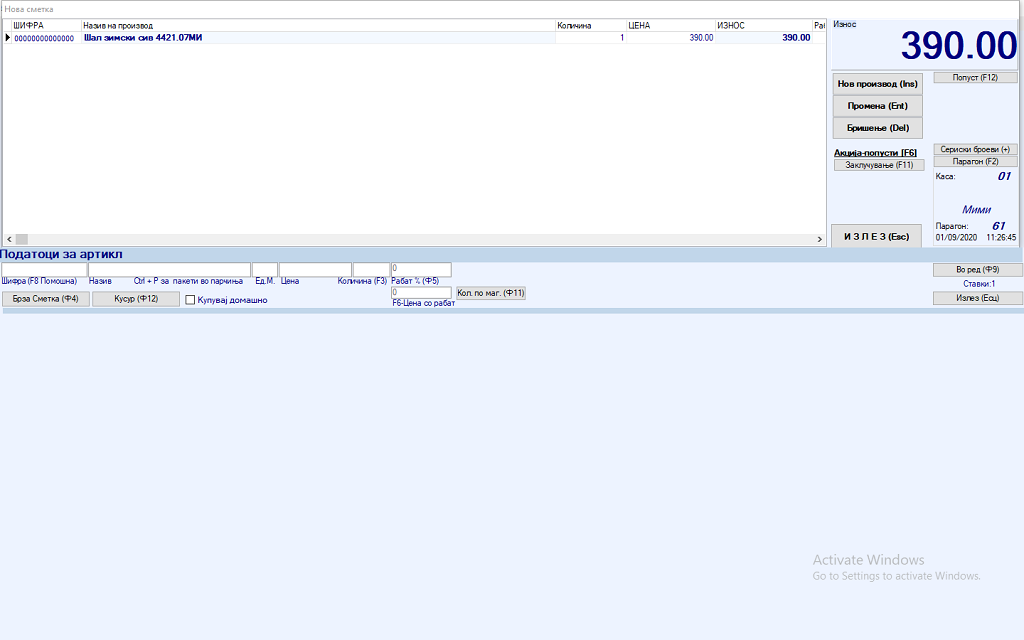Focus the Назив product name field

click(x=169, y=270)
